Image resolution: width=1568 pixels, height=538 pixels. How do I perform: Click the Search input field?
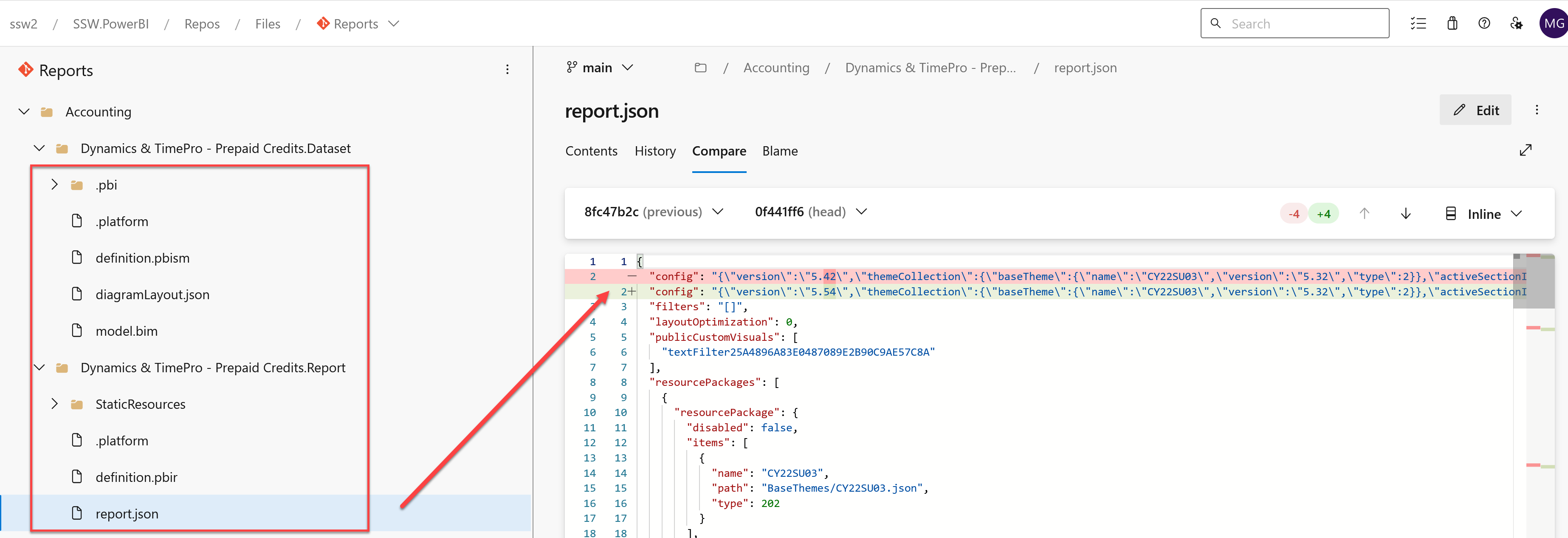pyautogui.click(x=1303, y=24)
